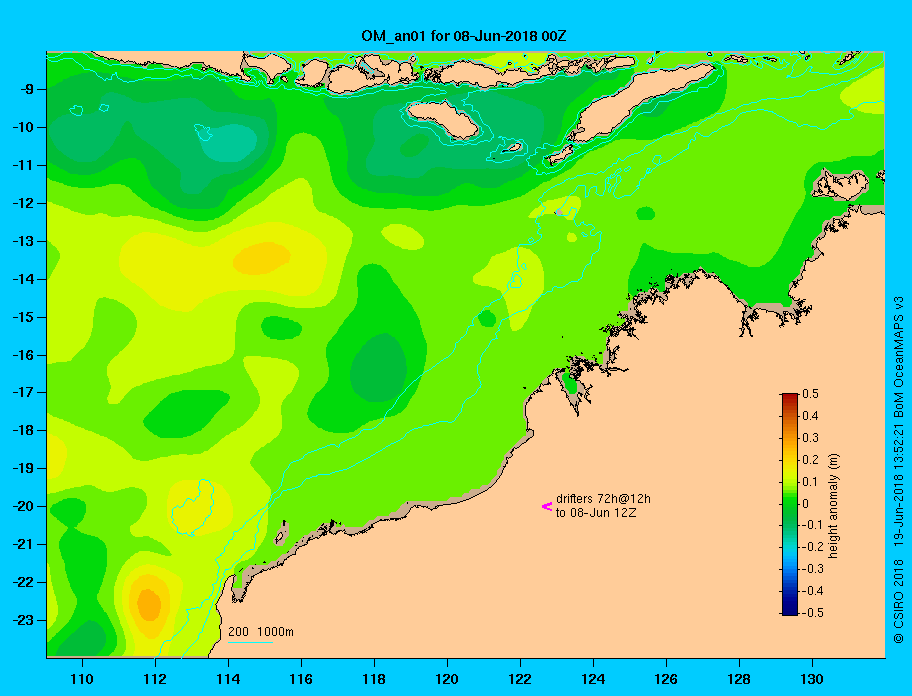Click the vertical 'CSIRO 2018 BoM OceanMAPS v3' credit text
This screenshot has width=912, height=696.
point(898,469)
